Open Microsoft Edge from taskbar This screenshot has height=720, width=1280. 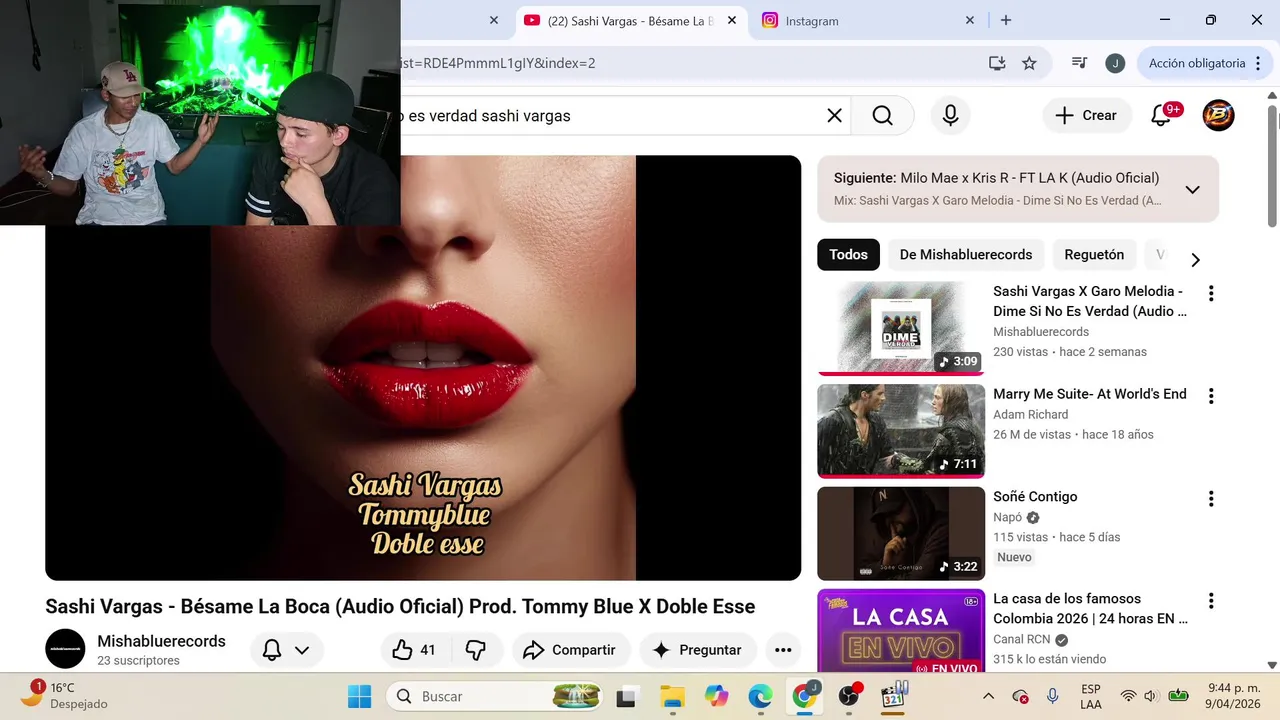(x=760, y=696)
